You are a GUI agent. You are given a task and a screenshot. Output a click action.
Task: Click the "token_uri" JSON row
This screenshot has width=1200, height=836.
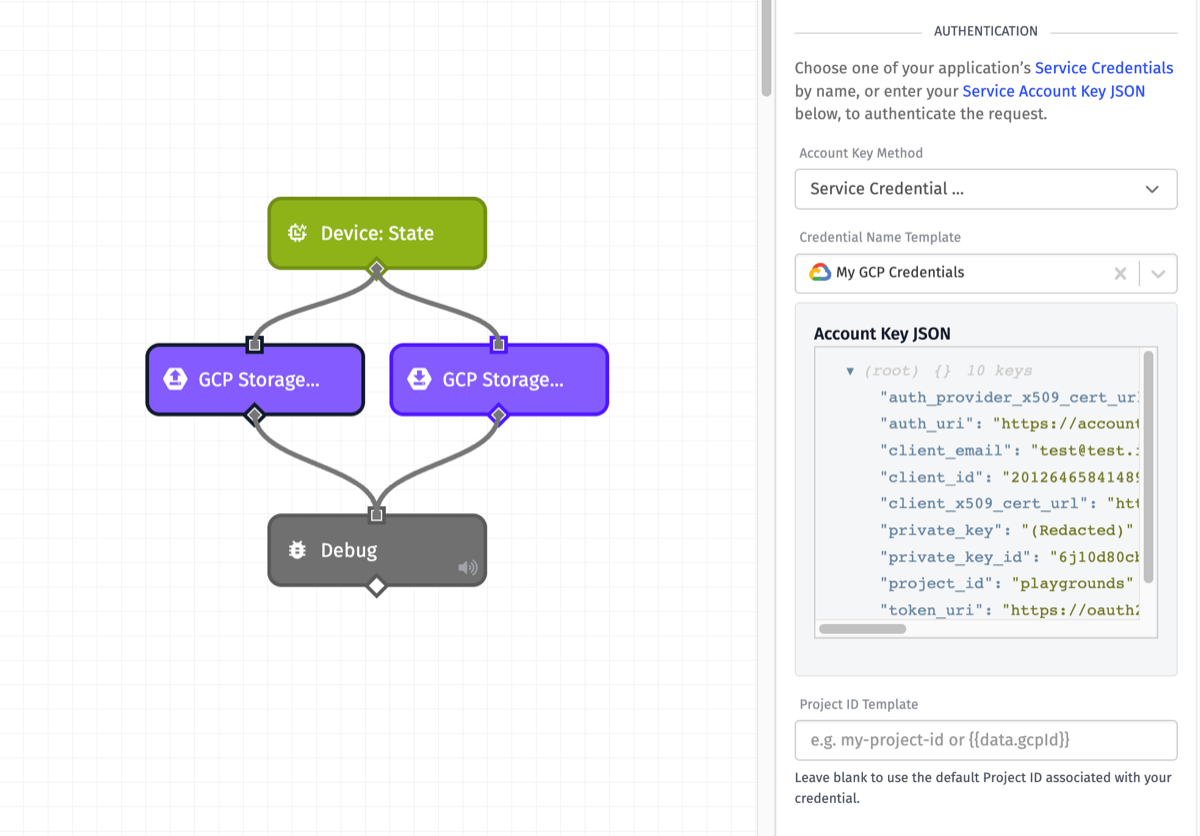point(1009,610)
